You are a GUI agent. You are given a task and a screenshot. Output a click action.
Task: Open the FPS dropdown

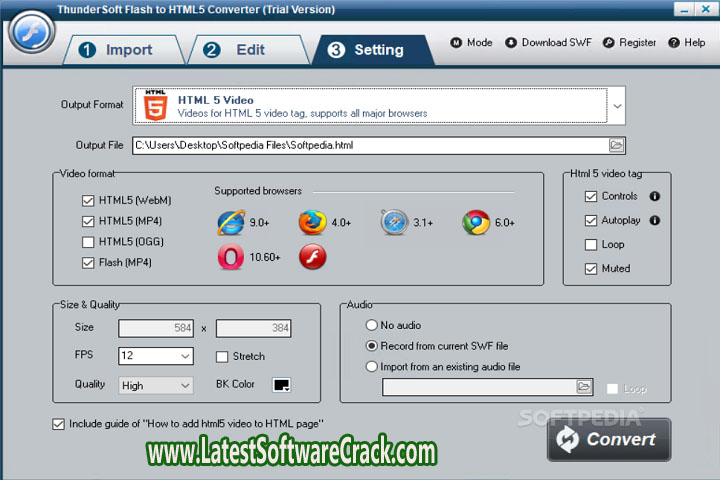pyautogui.click(x=186, y=356)
